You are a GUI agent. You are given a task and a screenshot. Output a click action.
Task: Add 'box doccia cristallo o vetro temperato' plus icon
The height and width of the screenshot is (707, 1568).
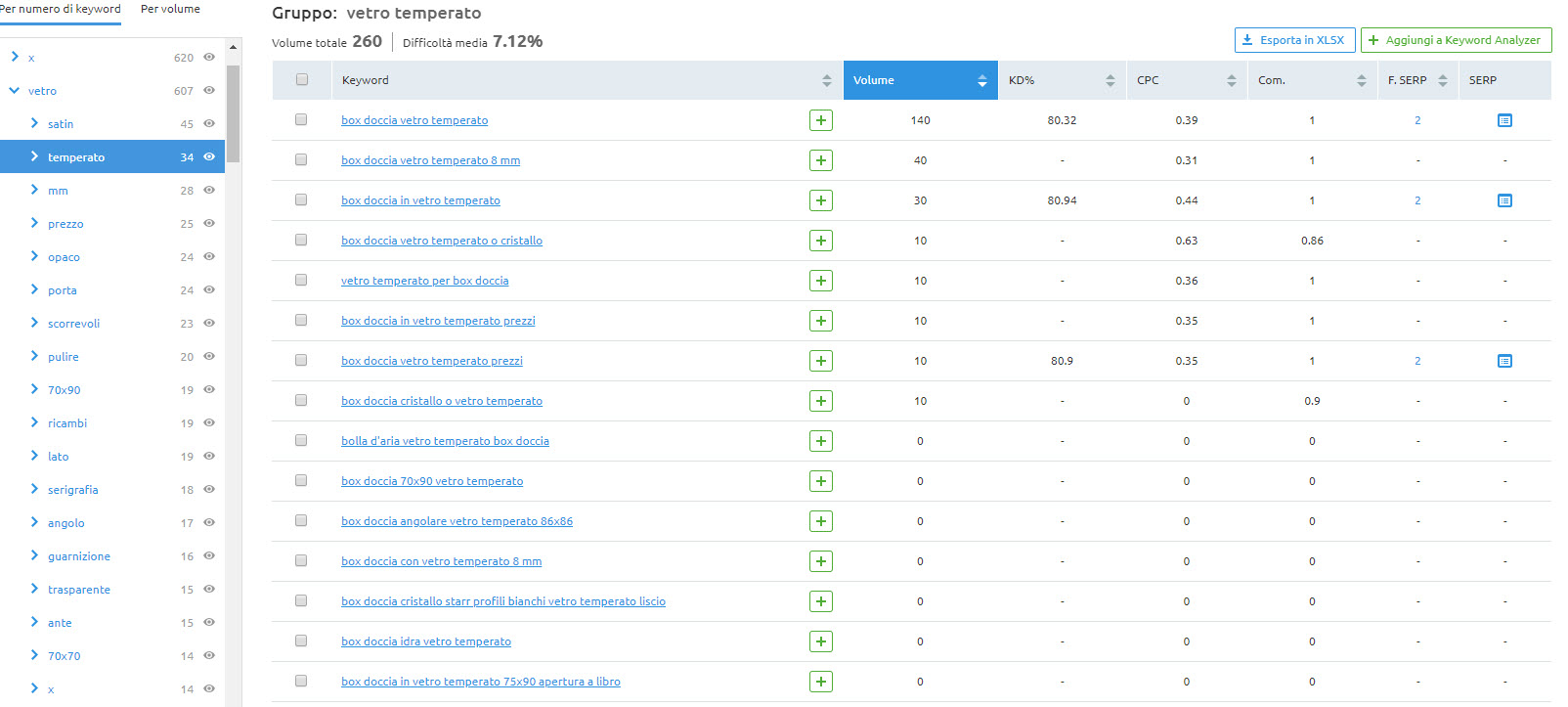point(821,401)
